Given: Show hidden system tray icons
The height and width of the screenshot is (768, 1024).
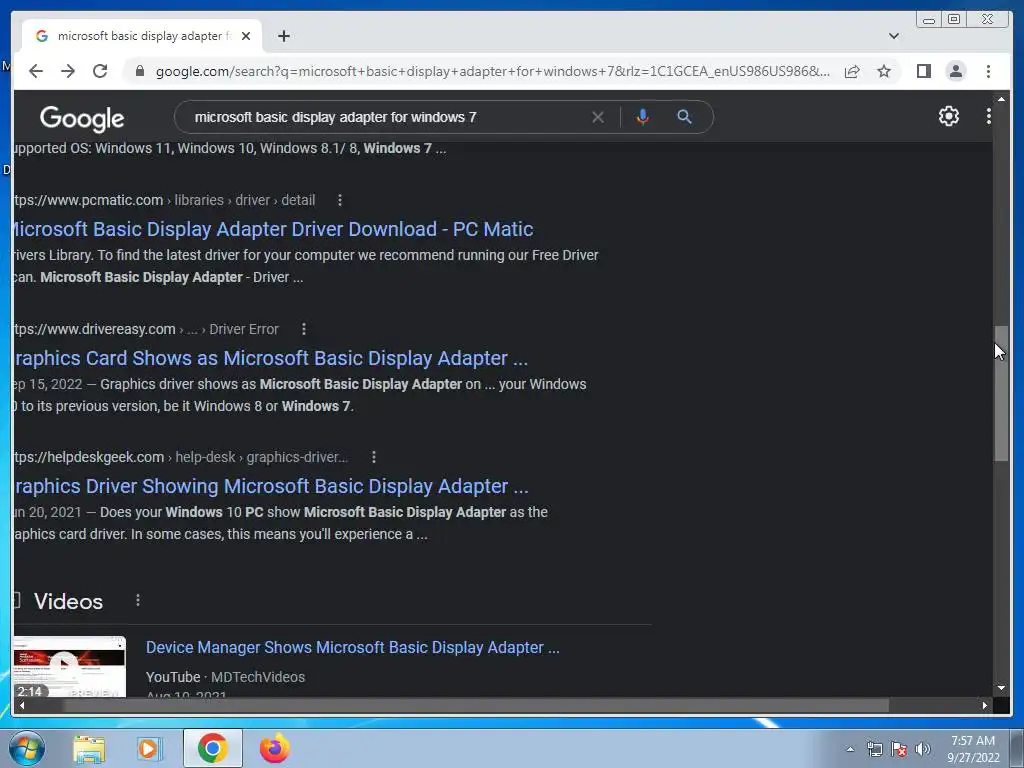Looking at the screenshot, I should coord(850,749).
